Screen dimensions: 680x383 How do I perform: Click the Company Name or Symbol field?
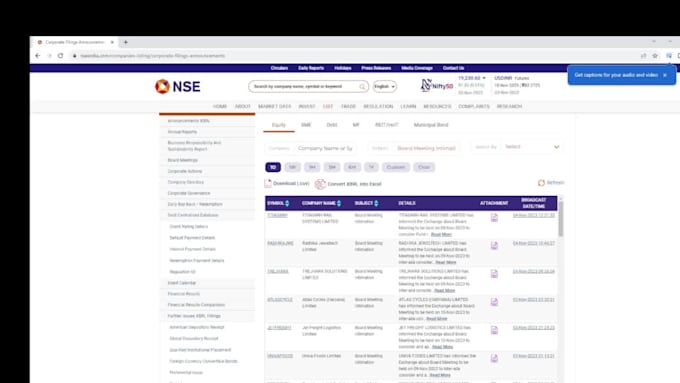(x=325, y=148)
